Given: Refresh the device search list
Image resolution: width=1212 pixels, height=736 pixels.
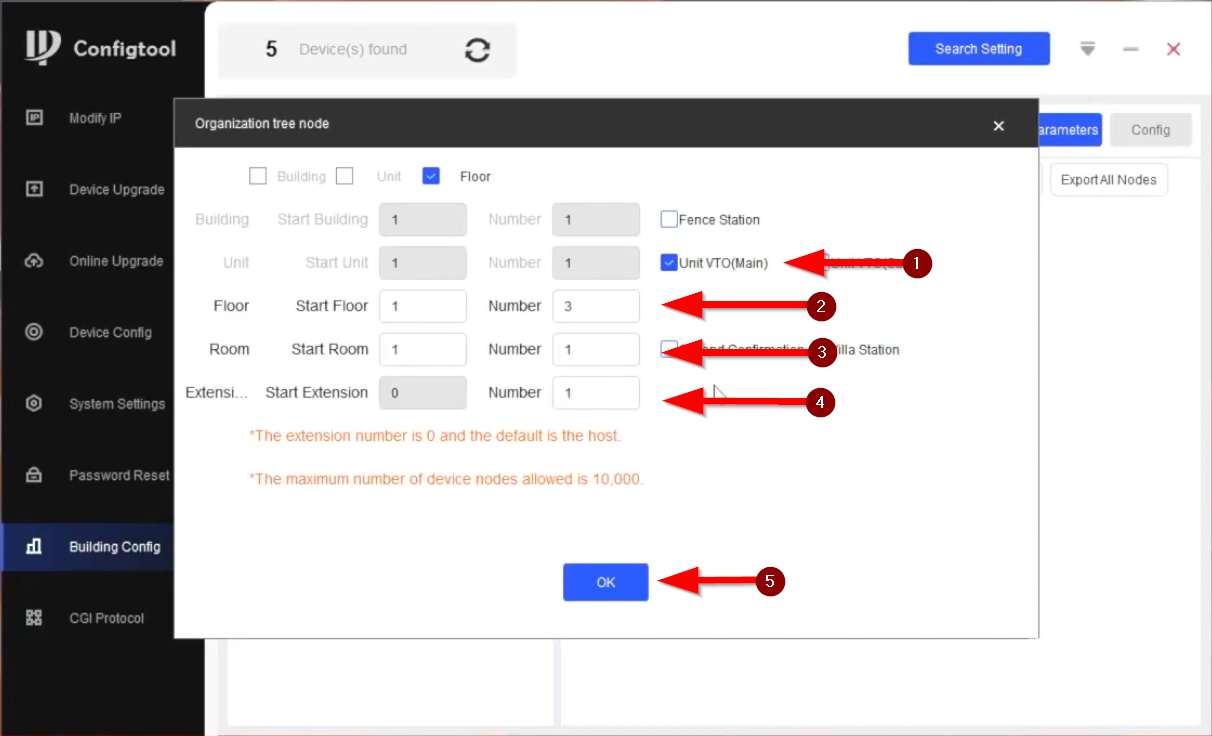Looking at the screenshot, I should pos(478,50).
